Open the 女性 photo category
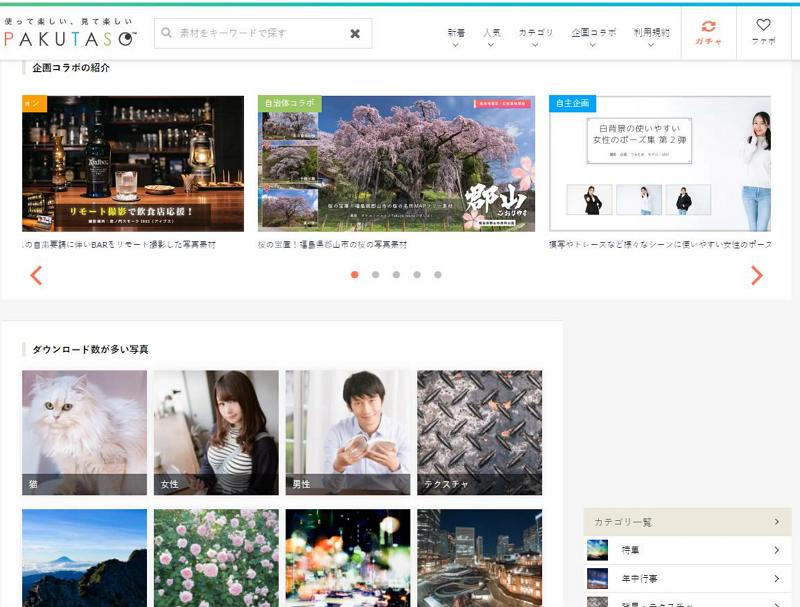This screenshot has height=607, width=800. [216, 433]
